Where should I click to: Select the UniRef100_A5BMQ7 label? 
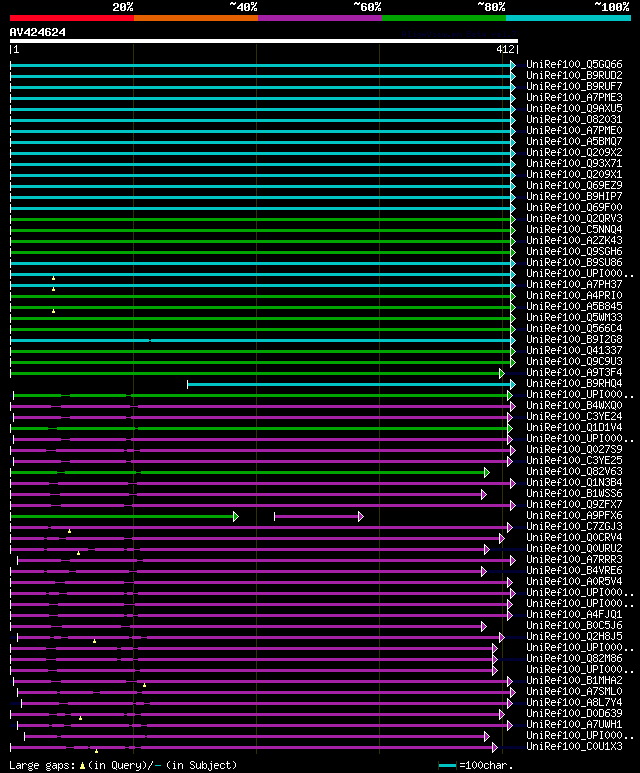[574, 141]
